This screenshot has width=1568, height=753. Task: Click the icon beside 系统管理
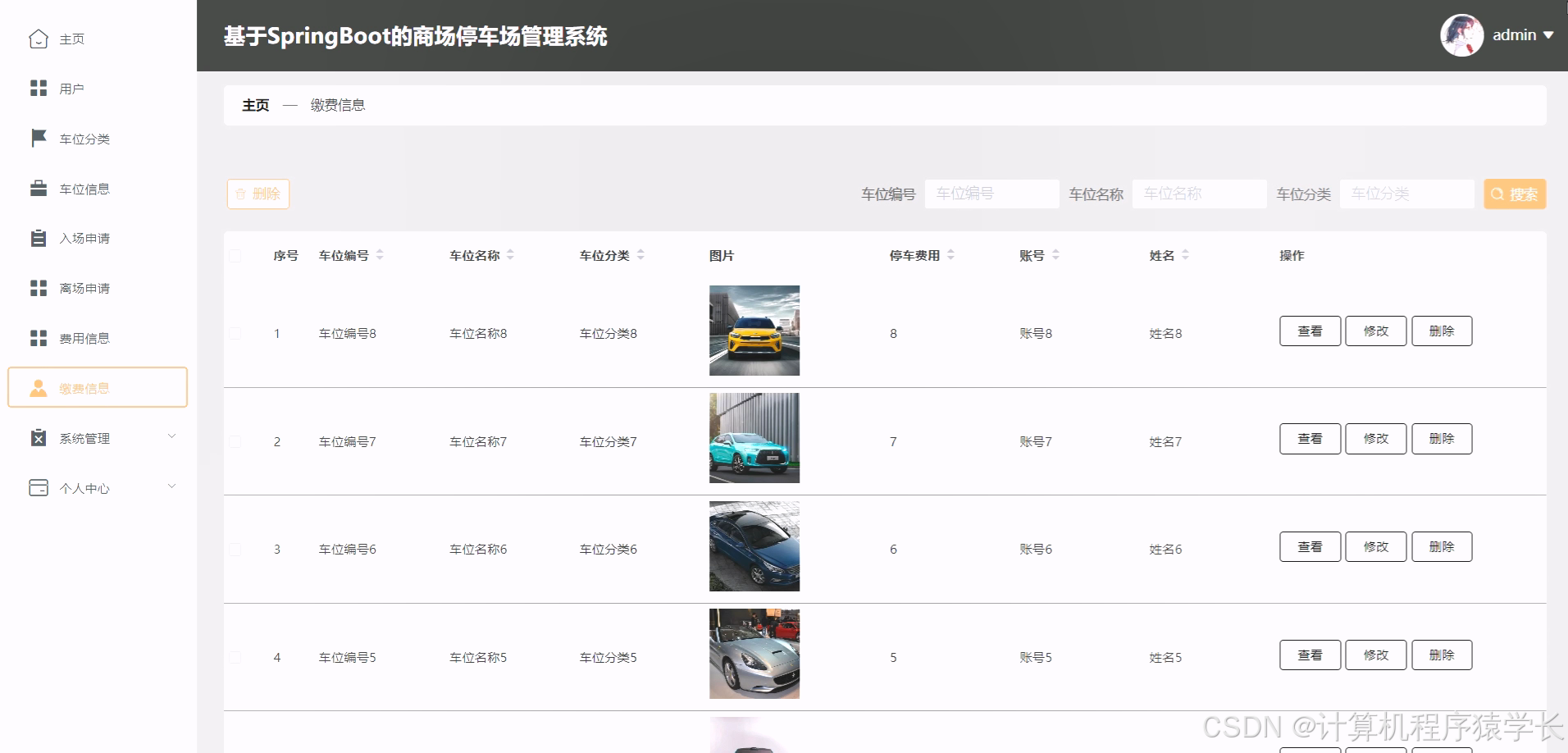39,438
